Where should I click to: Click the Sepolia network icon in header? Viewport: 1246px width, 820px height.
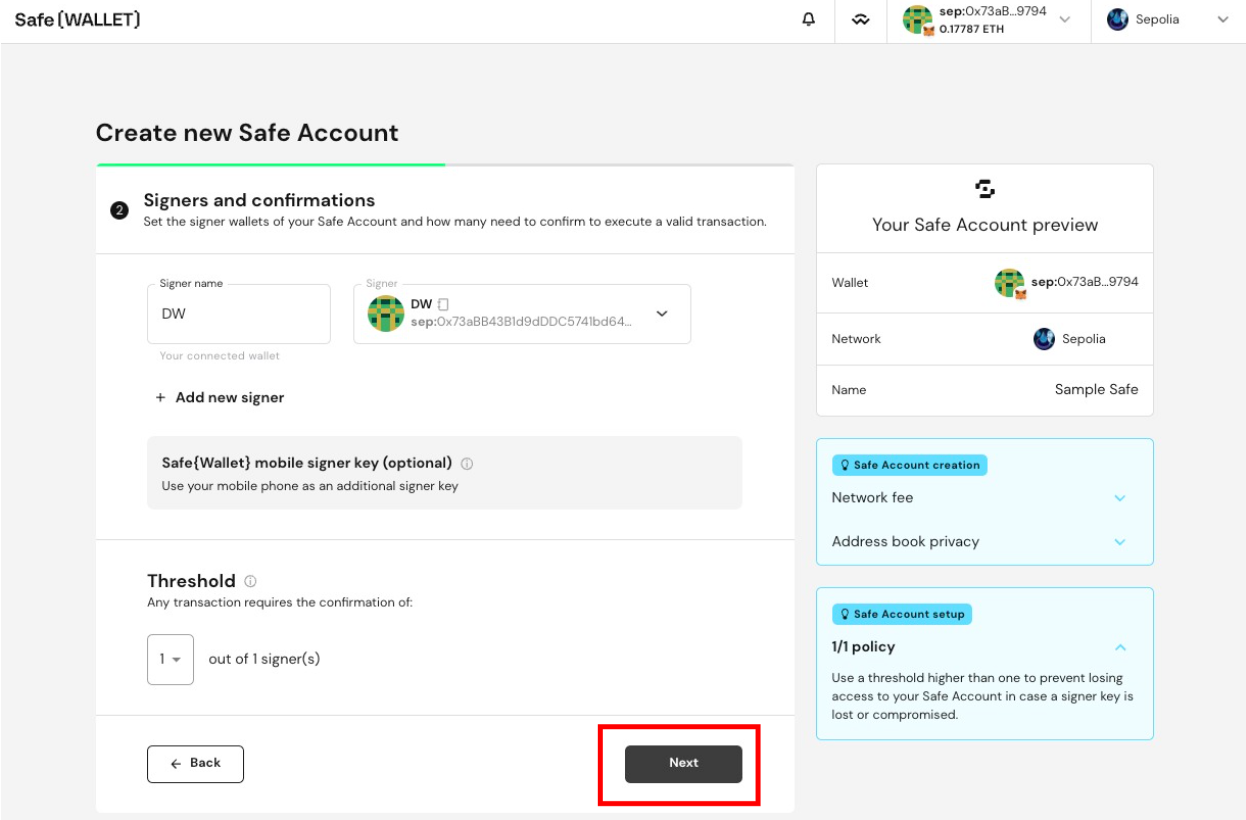point(1118,20)
